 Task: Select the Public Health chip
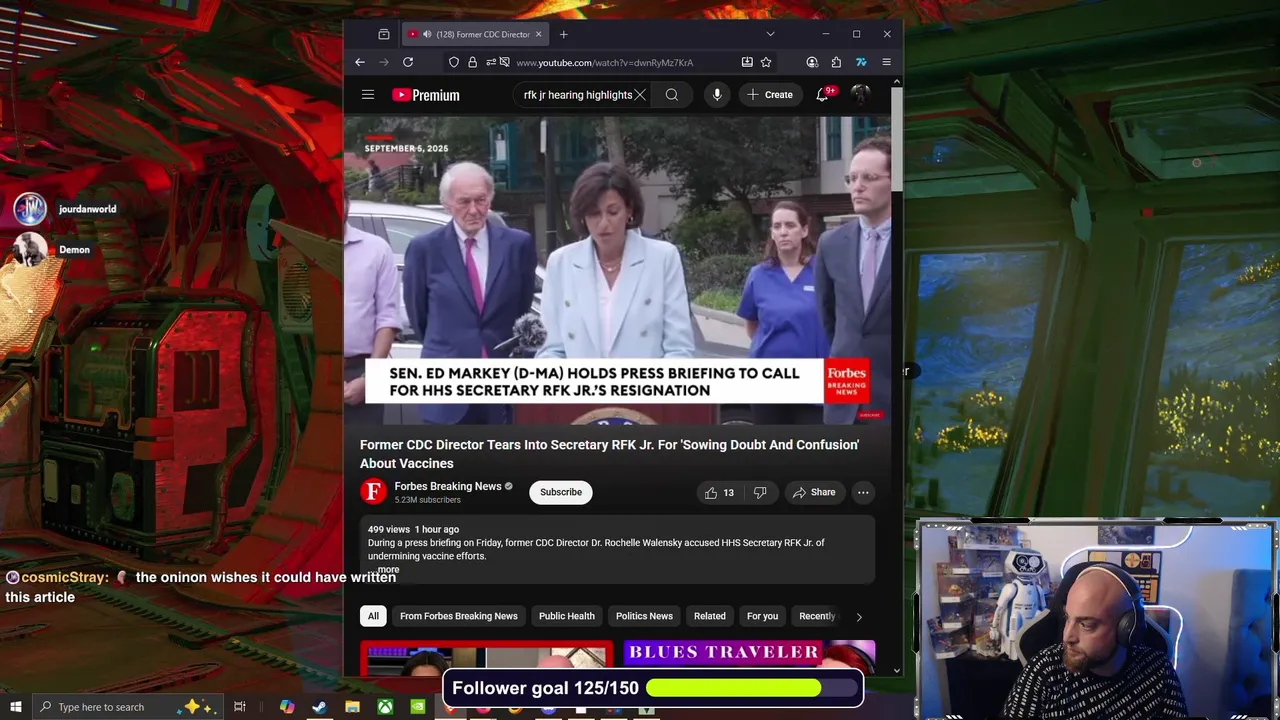click(x=567, y=616)
